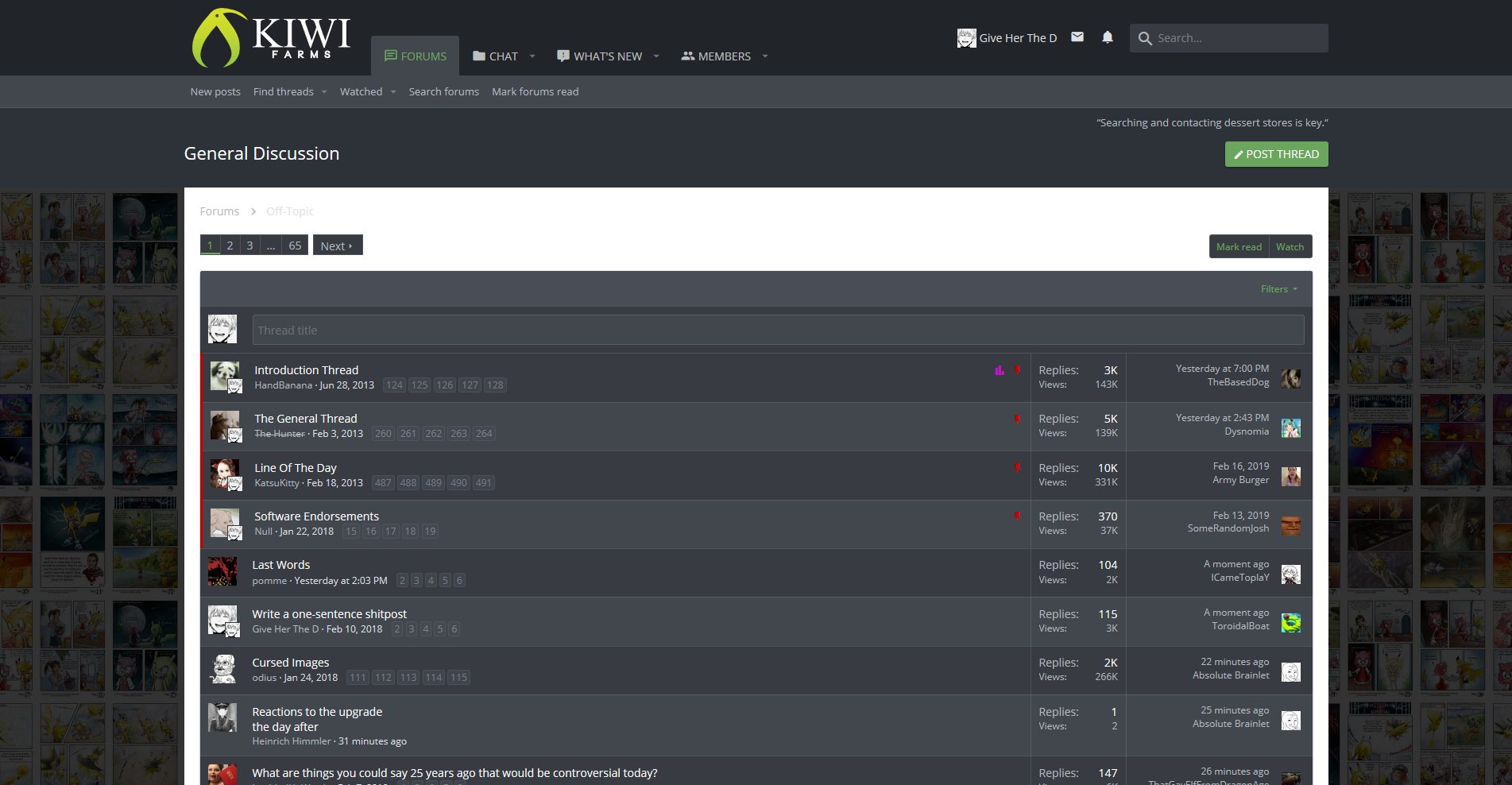Viewport: 1512px width, 785px height.
Task: Click the search magnifier icon
Action: click(1145, 38)
